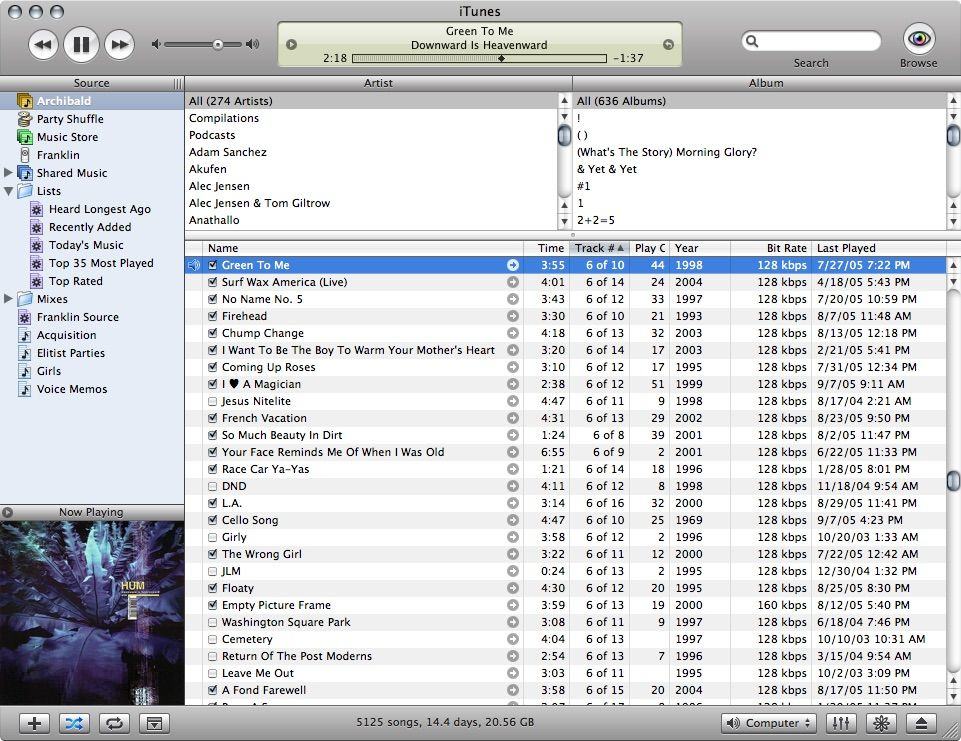
Task: Open the equalizer window
Action: [841, 723]
